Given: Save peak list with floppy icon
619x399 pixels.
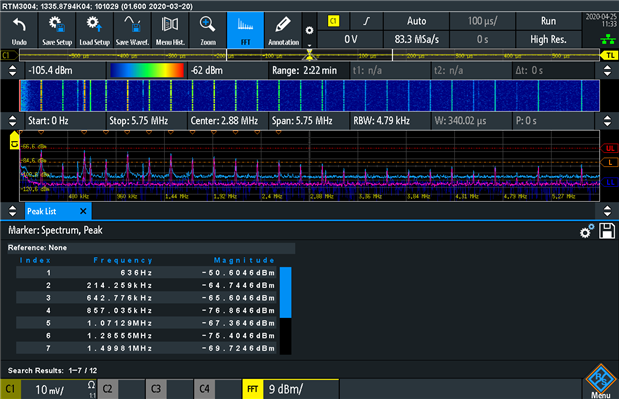Looking at the screenshot, I should [607, 231].
